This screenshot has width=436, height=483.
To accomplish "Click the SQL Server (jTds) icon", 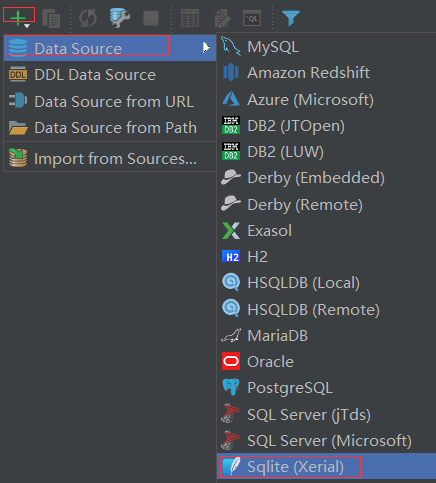I will (231, 413).
